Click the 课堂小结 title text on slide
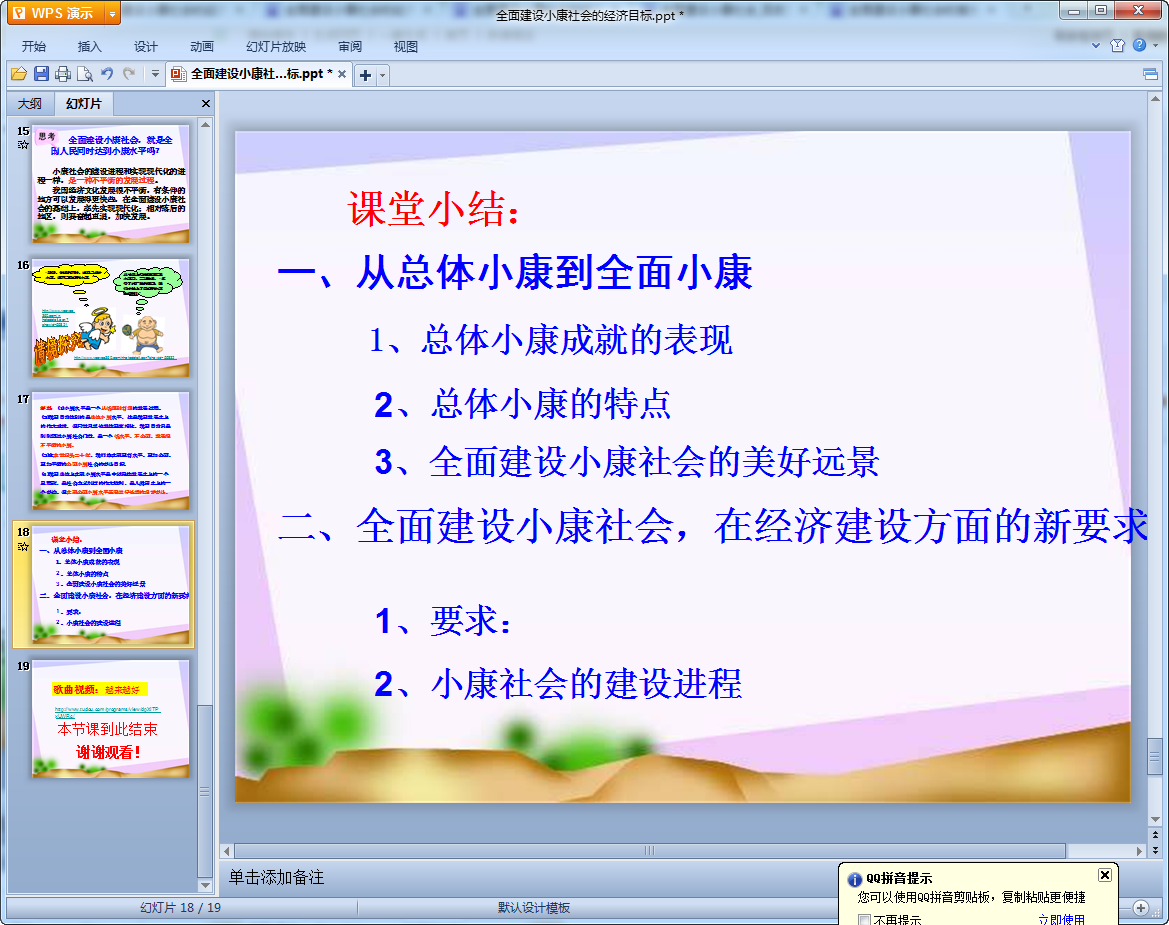 pos(433,209)
